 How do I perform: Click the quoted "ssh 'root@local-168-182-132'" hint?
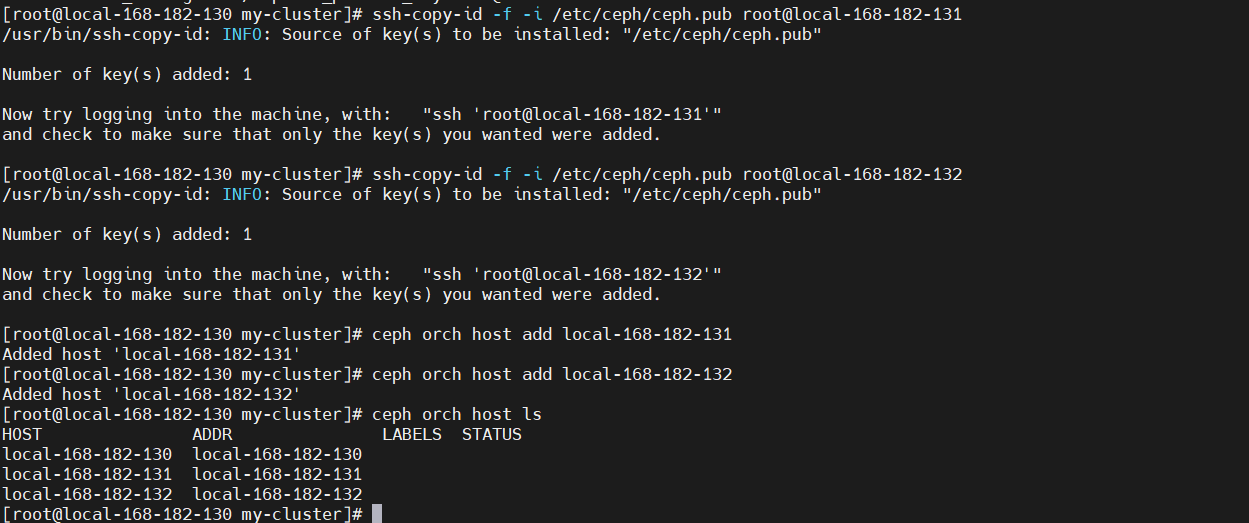pos(571,274)
